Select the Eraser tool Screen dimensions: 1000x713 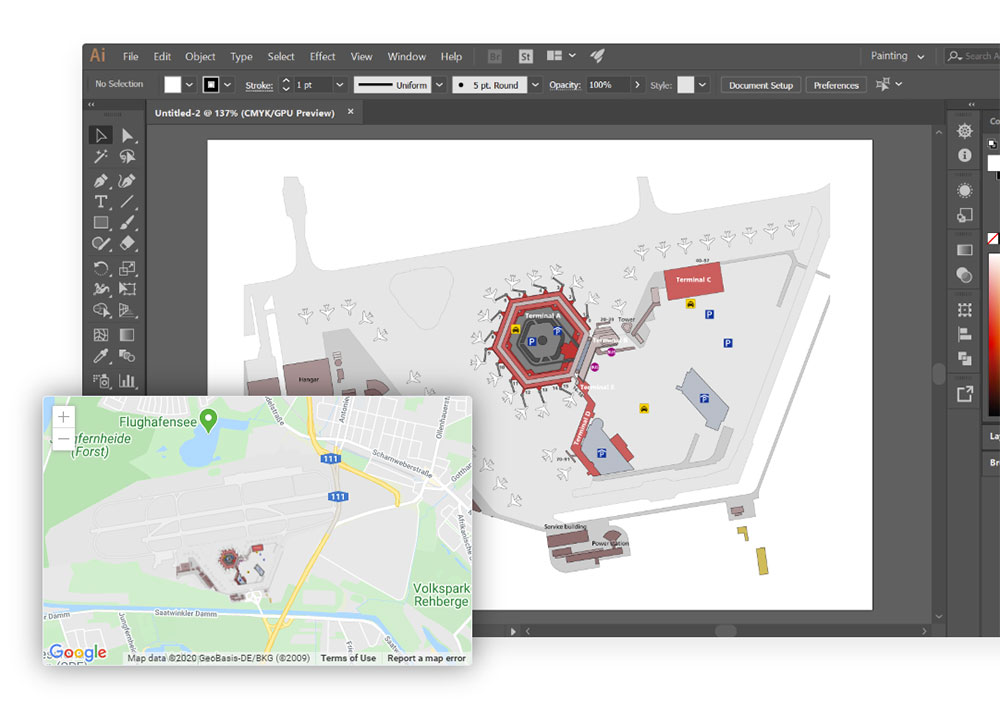point(127,244)
